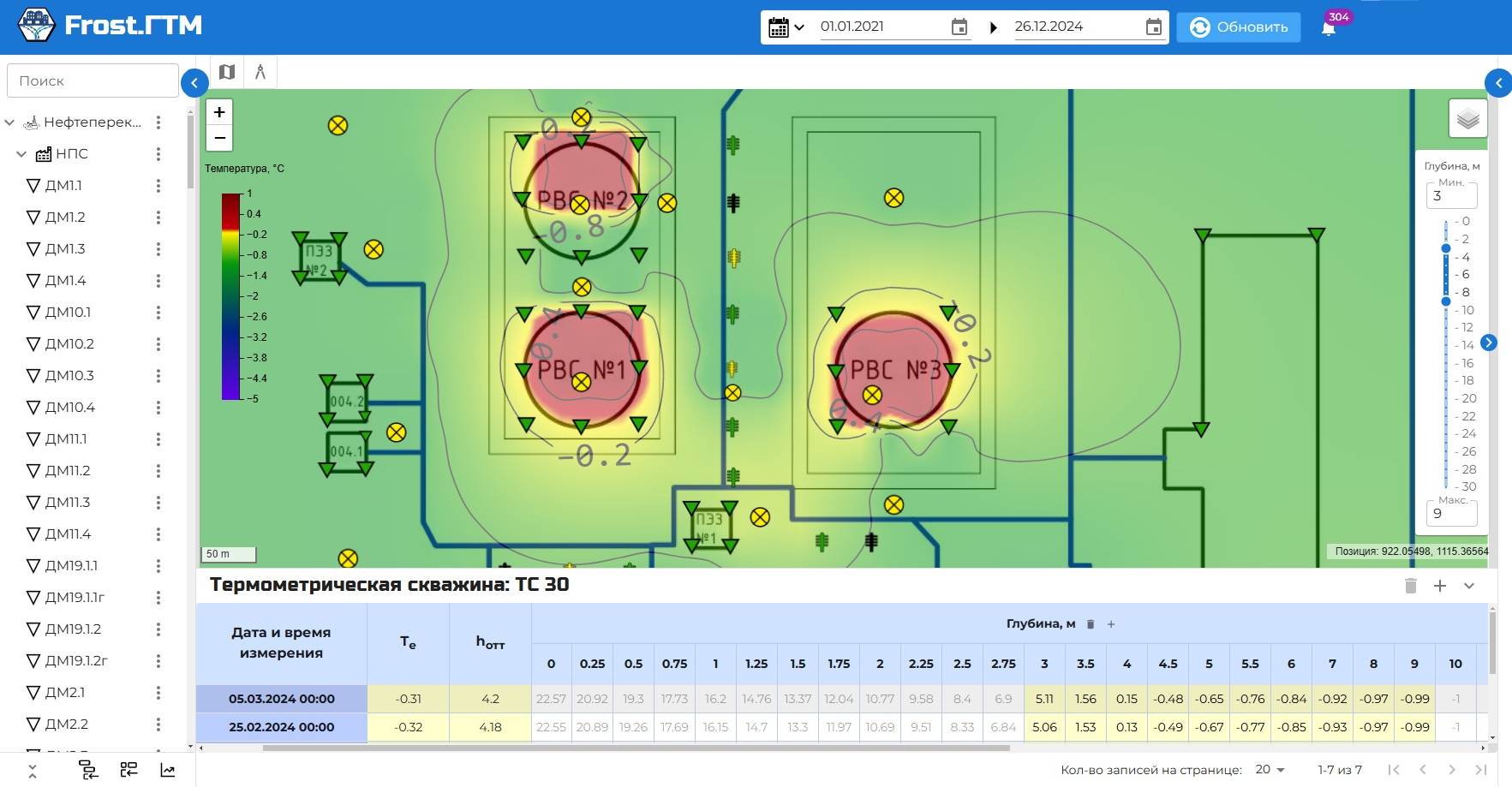This screenshot has width=1512, height=787.
Task: Click the map layers icon
Action: tap(1467, 119)
